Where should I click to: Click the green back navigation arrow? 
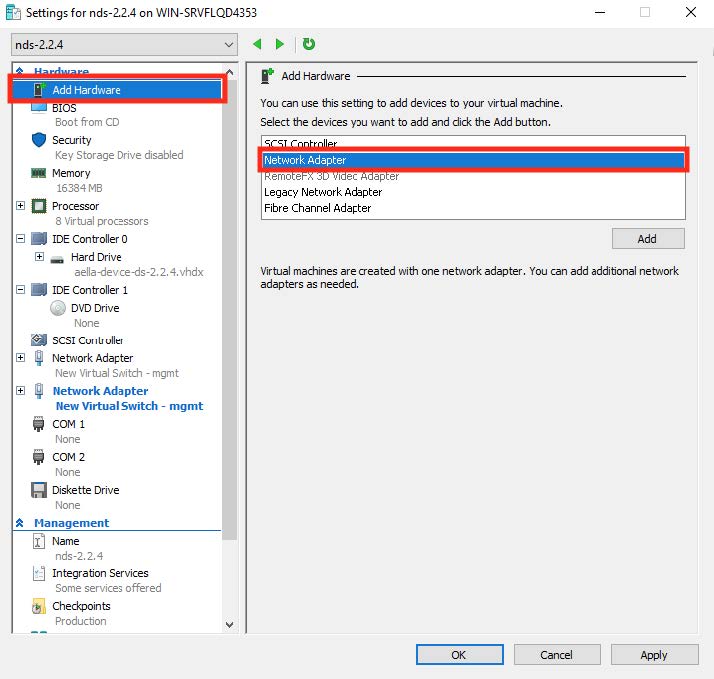[x=257, y=44]
